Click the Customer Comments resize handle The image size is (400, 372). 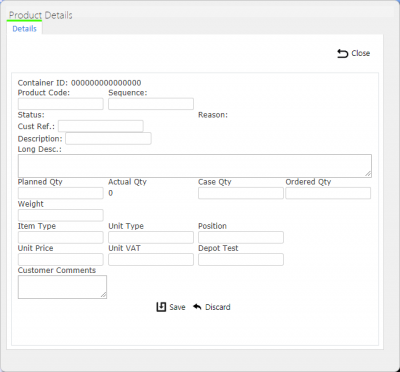pos(104,295)
